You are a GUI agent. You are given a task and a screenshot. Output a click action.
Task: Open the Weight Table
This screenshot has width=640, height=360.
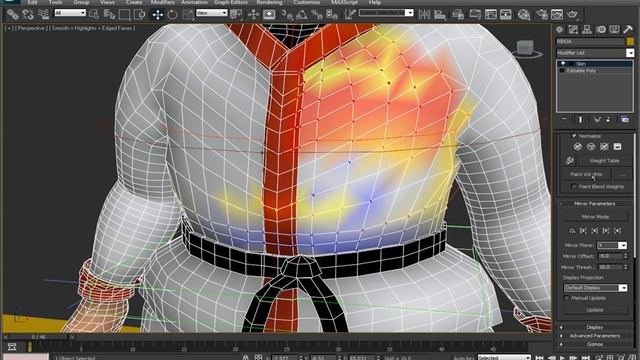click(x=604, y=161)
